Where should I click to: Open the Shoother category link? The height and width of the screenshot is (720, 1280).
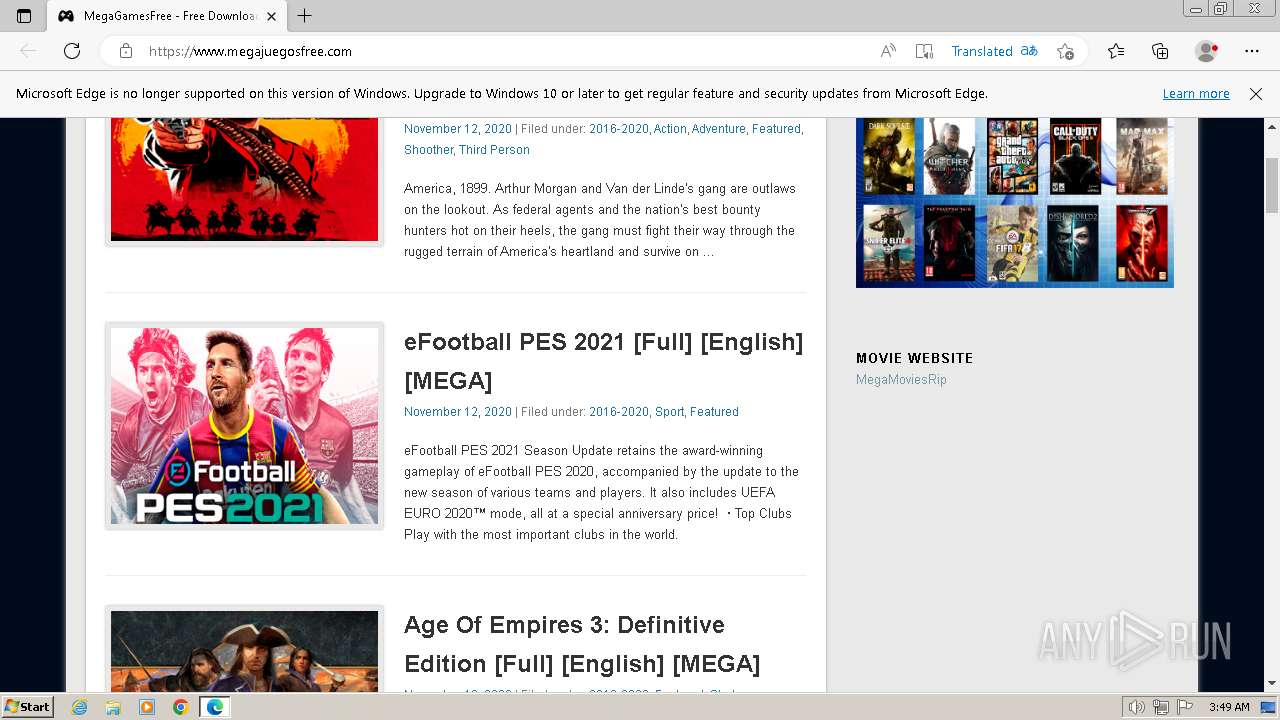coord(428,150)
